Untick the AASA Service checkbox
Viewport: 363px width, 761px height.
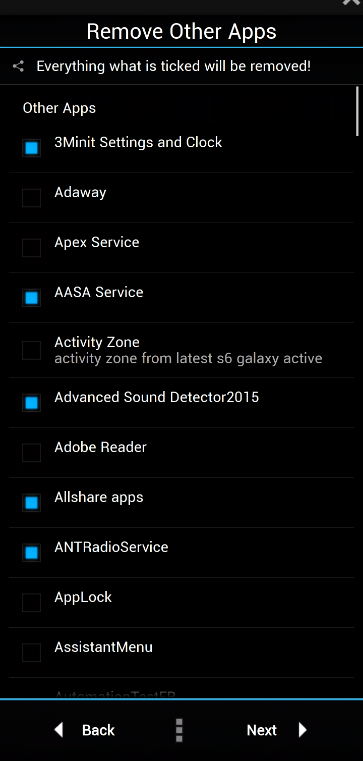32,298
